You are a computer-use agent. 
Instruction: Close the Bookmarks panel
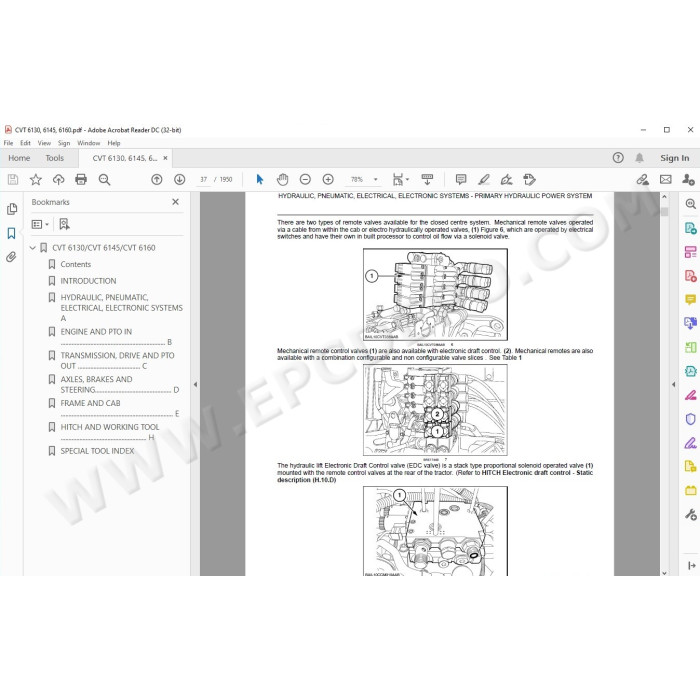pyautogui.click(x=175, y=202)
